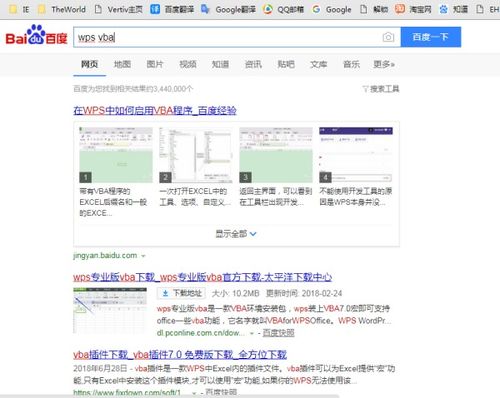This screenshot has height=398, width=500.
Task: Click the Baidu logo
Action: click(x=36, y=35)
